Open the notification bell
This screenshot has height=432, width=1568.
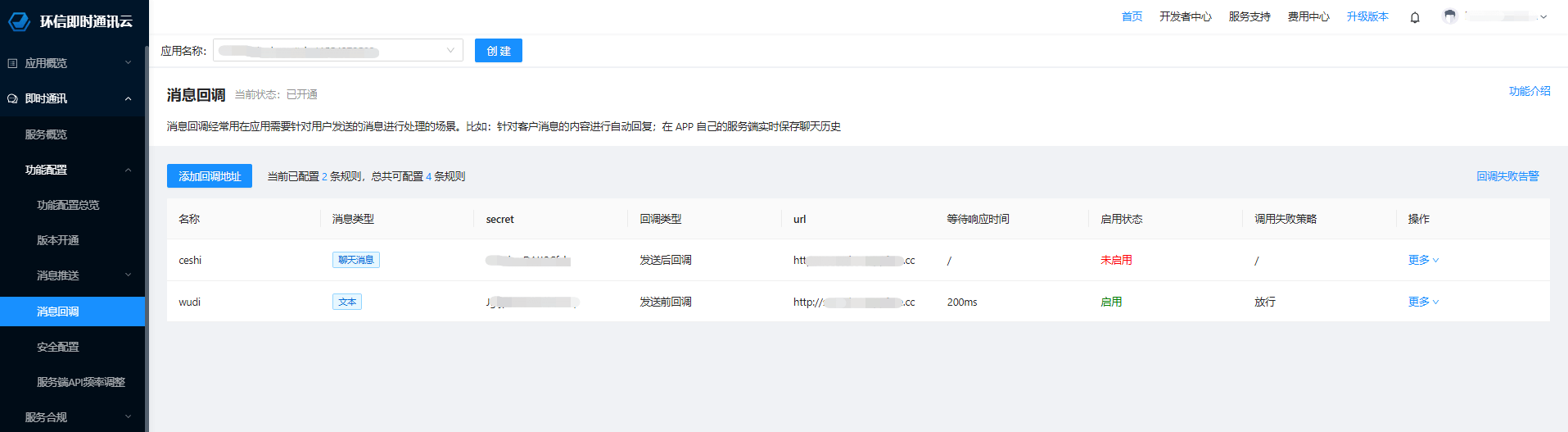1414,17
